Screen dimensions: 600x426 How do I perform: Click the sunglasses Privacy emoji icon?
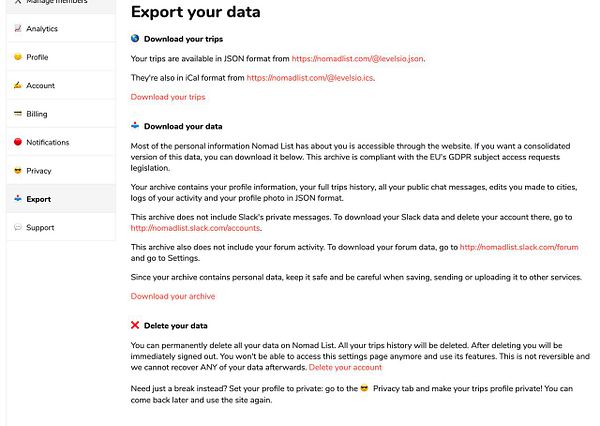click(x=18, y=170)
